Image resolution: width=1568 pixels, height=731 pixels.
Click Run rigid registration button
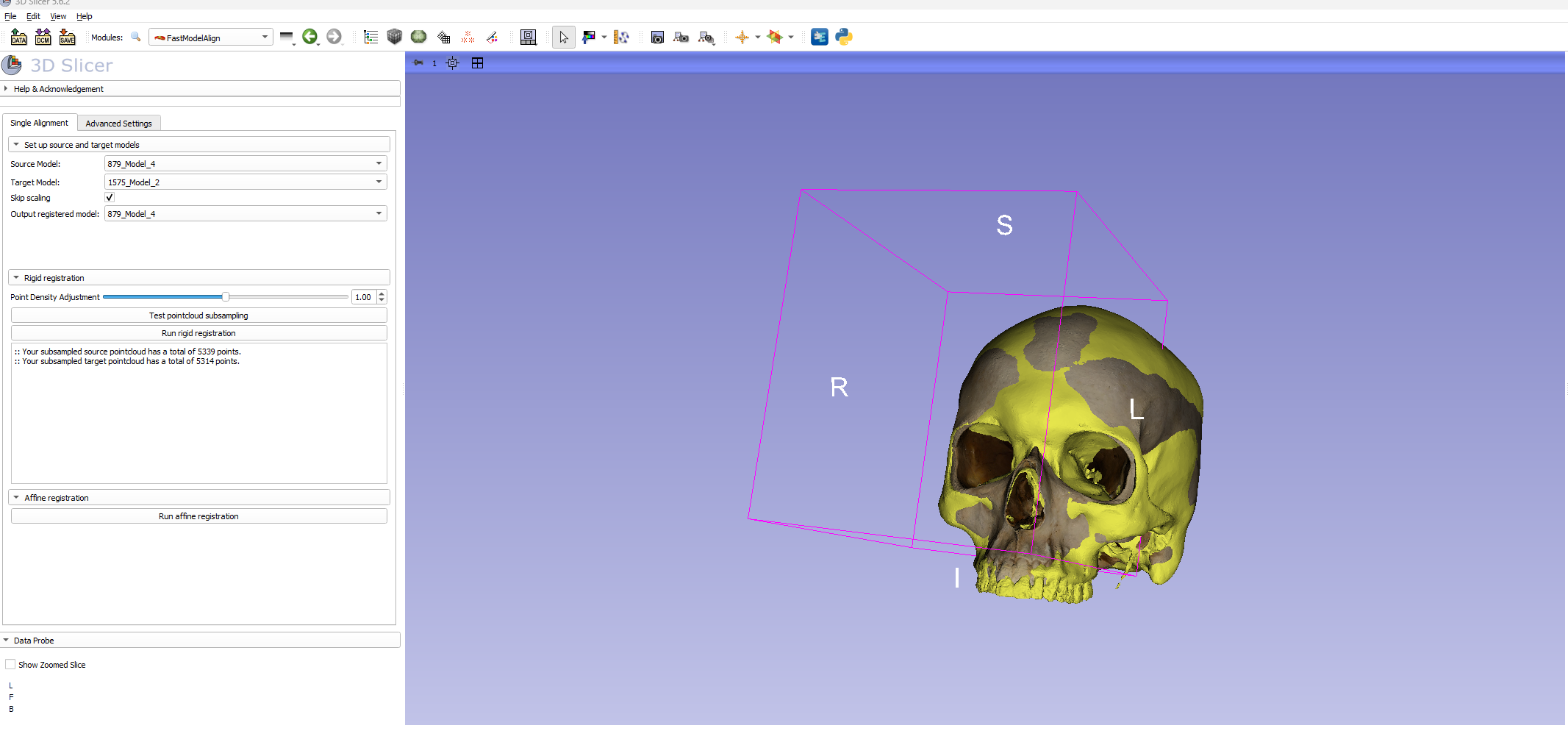coord(198,333)
